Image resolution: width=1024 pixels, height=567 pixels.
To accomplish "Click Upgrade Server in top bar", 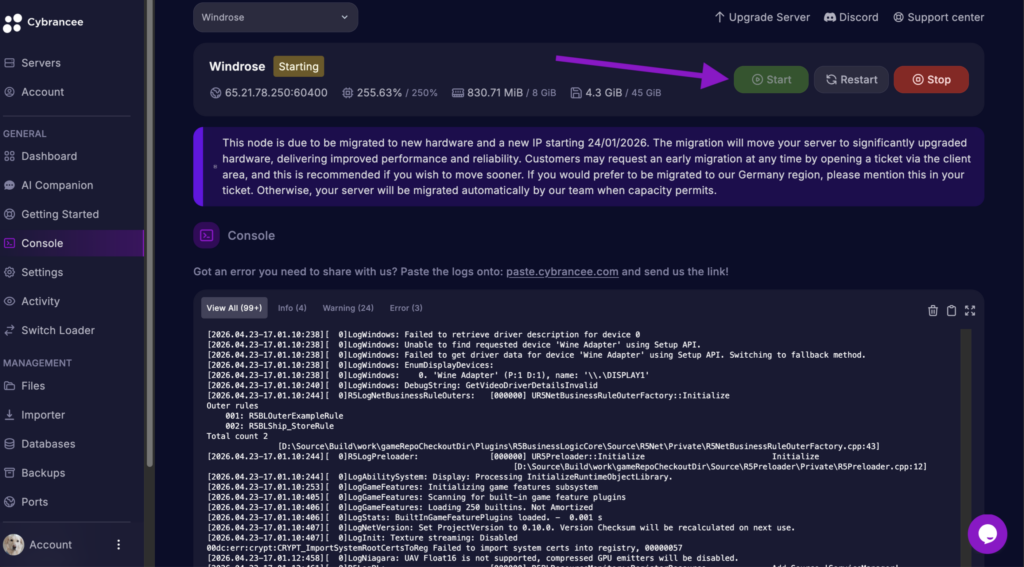I will point(763,17).
